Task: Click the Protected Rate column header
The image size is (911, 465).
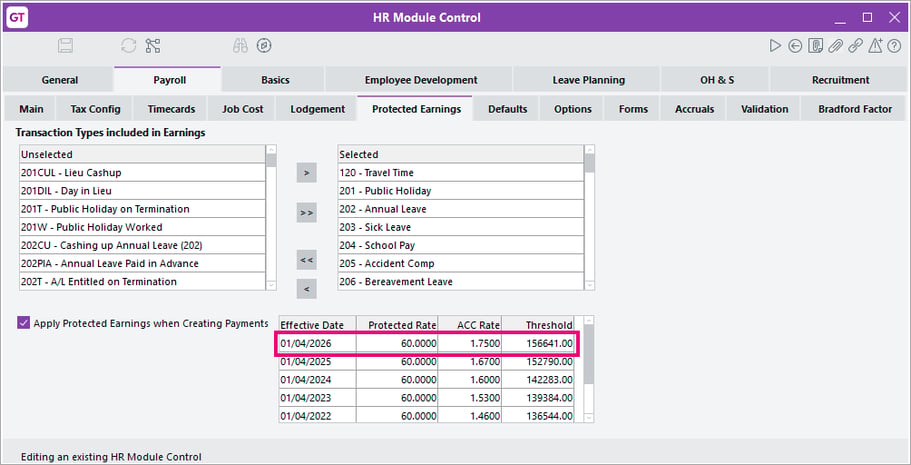Action: [x=397, y=325]
